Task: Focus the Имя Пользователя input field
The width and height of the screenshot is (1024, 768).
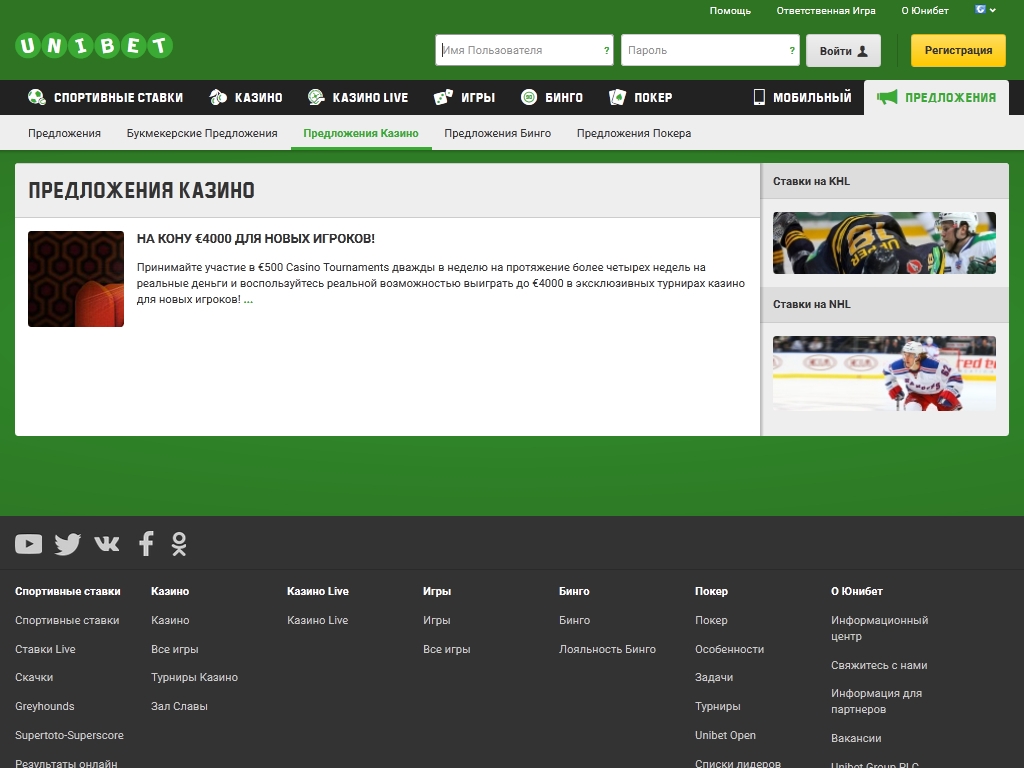Action: [518, 51]
